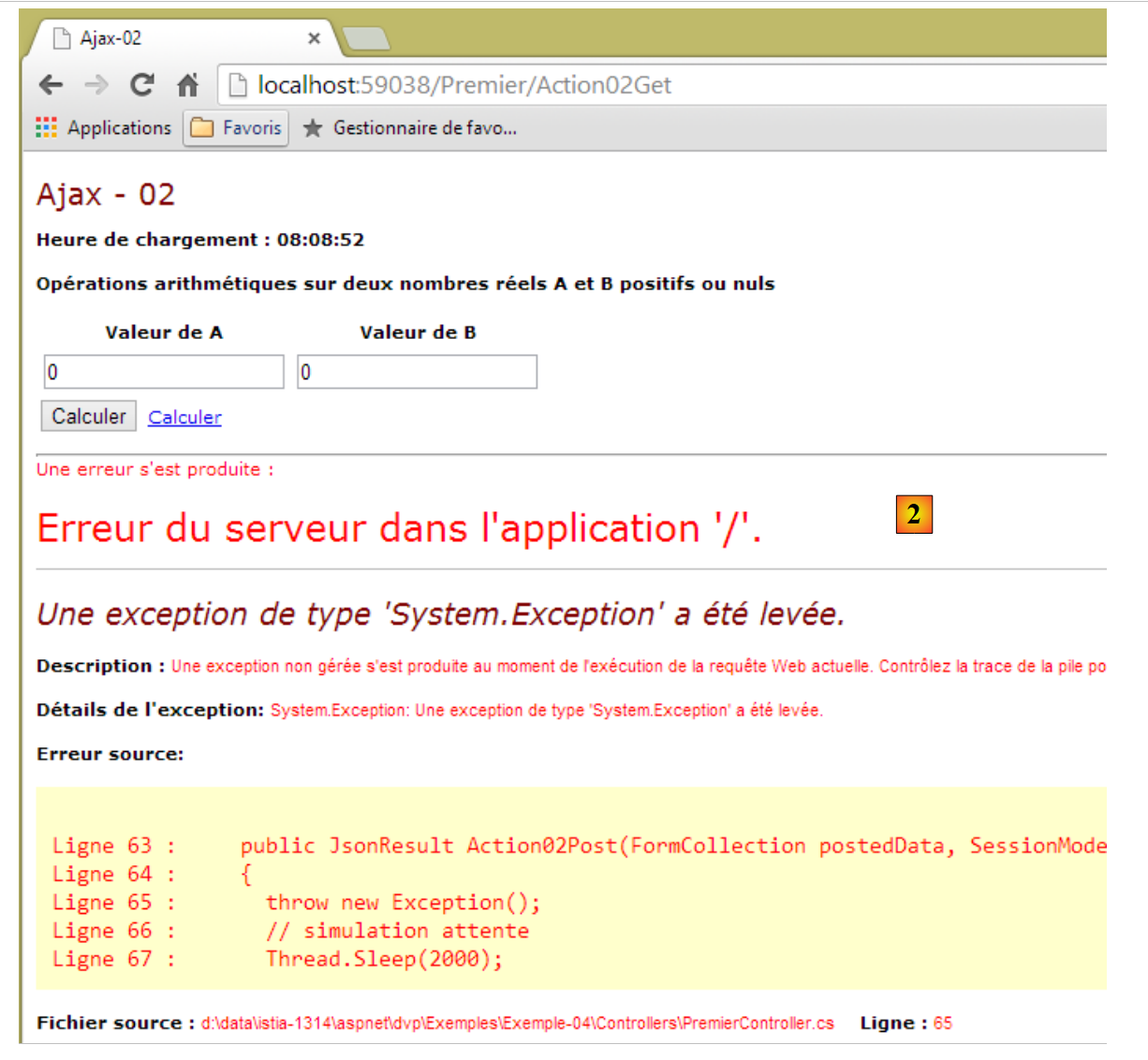1148x1060 pixels.
Task: Click the Valeur de A input field
Action: click(164, 372)
